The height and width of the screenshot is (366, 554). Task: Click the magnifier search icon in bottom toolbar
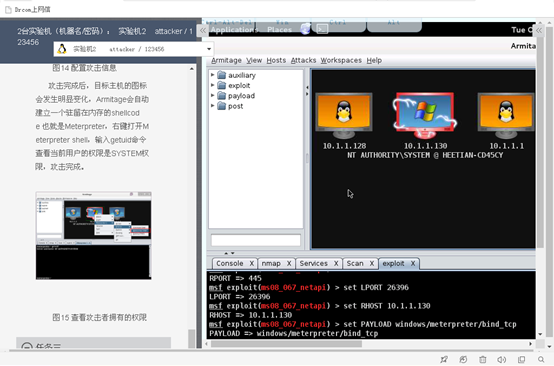pos(541,359)
